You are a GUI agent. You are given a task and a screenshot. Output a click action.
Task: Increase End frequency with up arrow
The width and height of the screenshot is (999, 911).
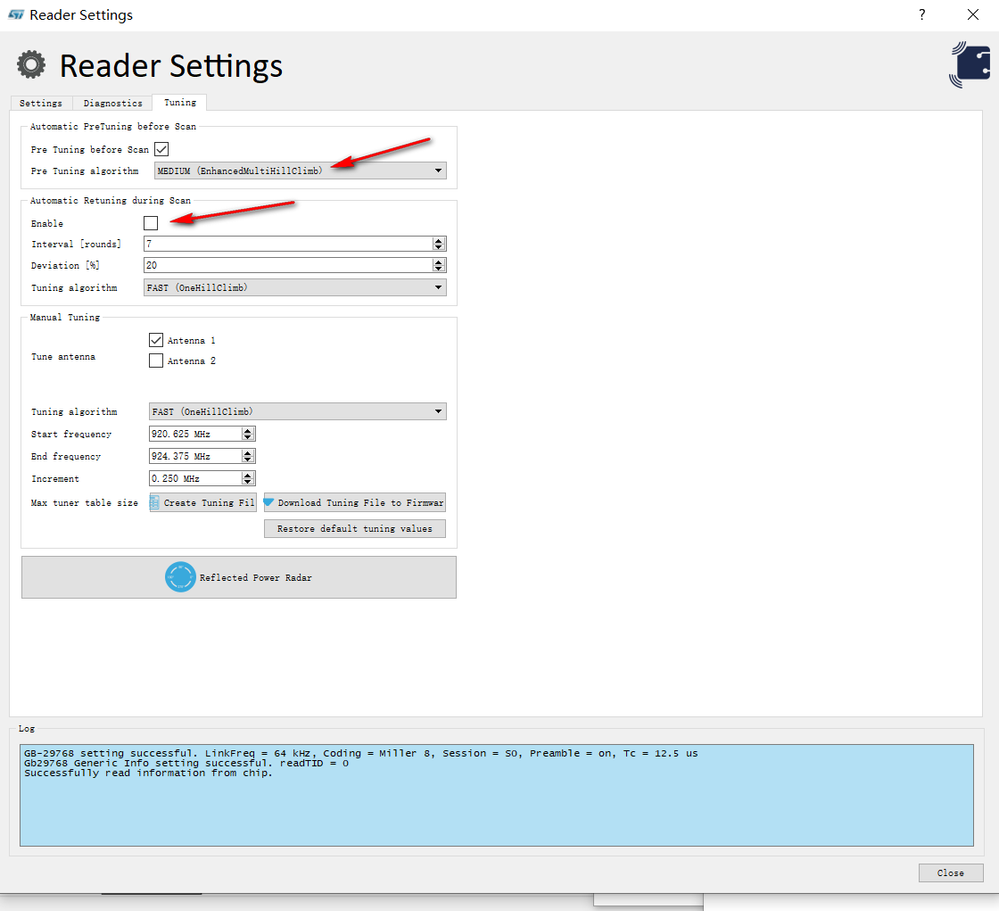pyautogui.click(x=248, y=453)
